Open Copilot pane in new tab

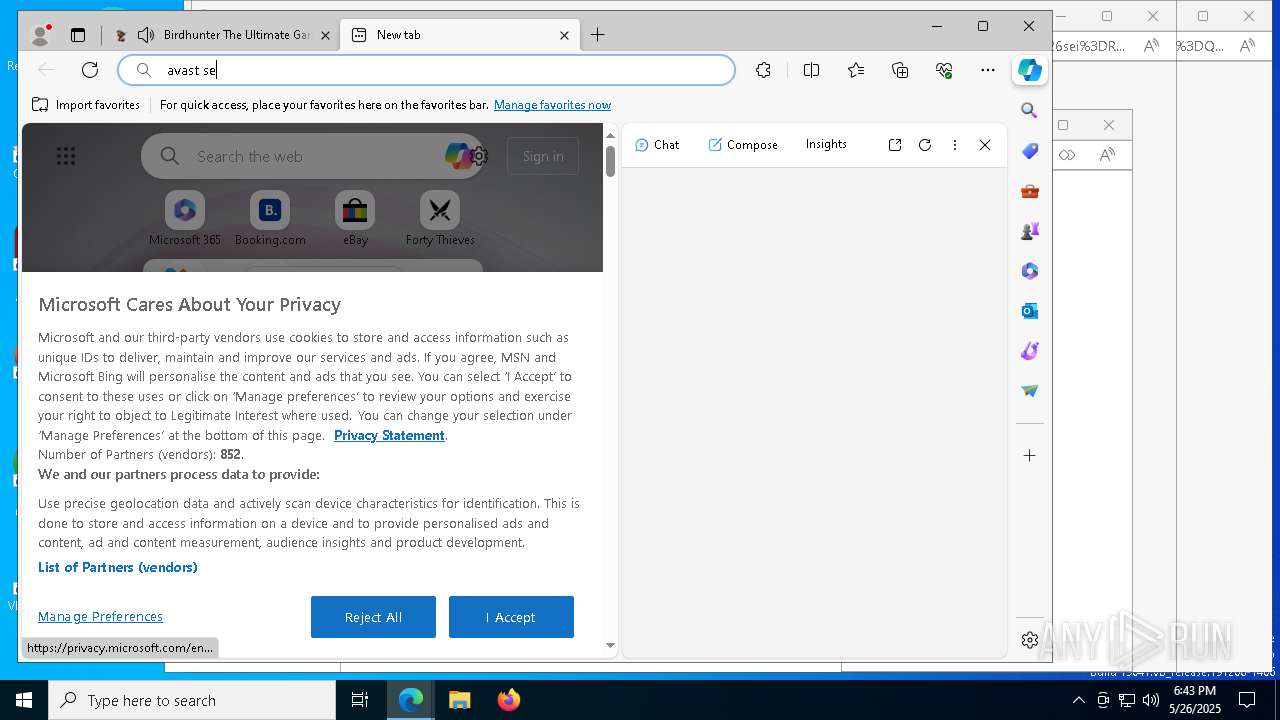pyautogui.click(x=895, y=145)
